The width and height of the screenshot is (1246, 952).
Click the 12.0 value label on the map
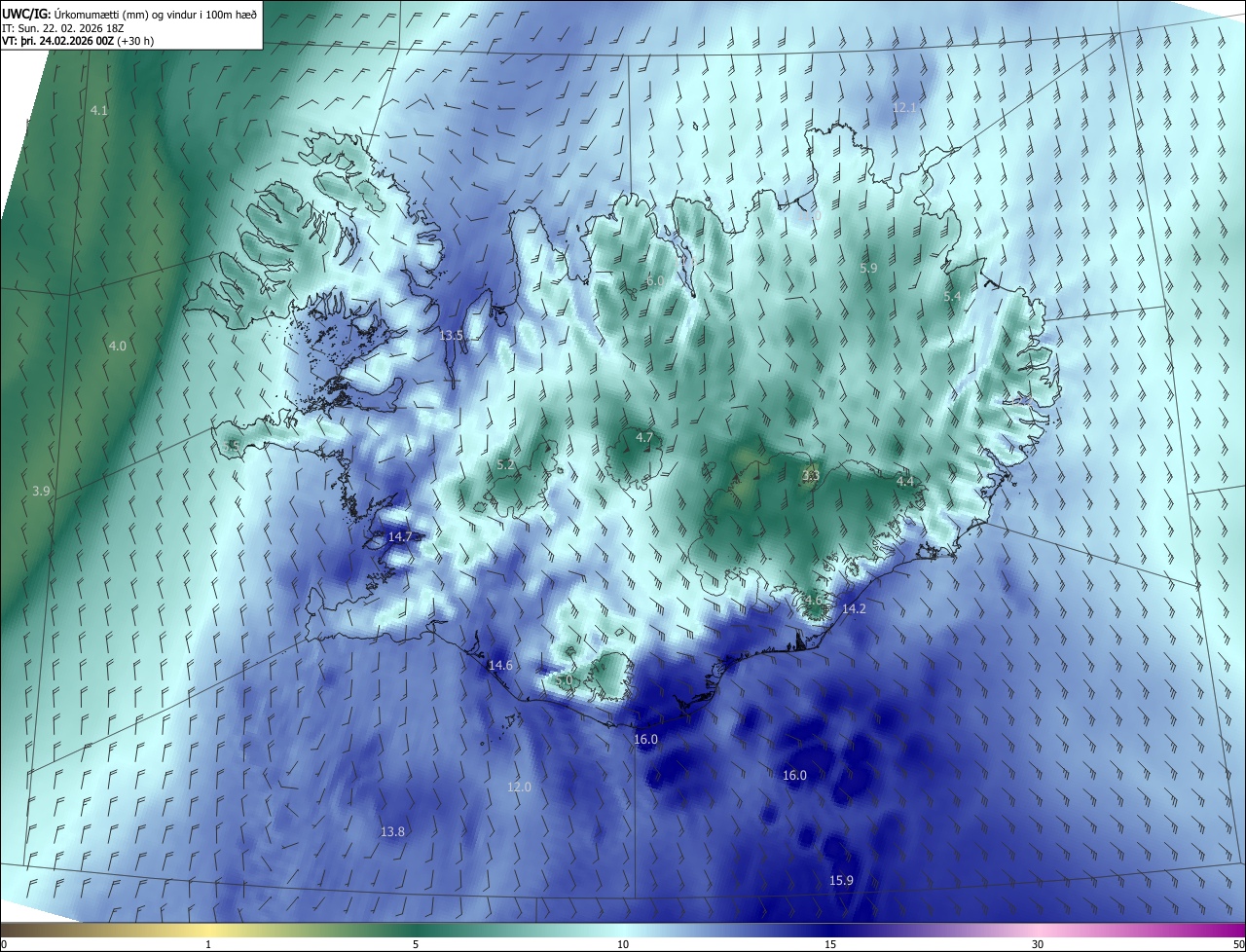click(x=519, y=787)
